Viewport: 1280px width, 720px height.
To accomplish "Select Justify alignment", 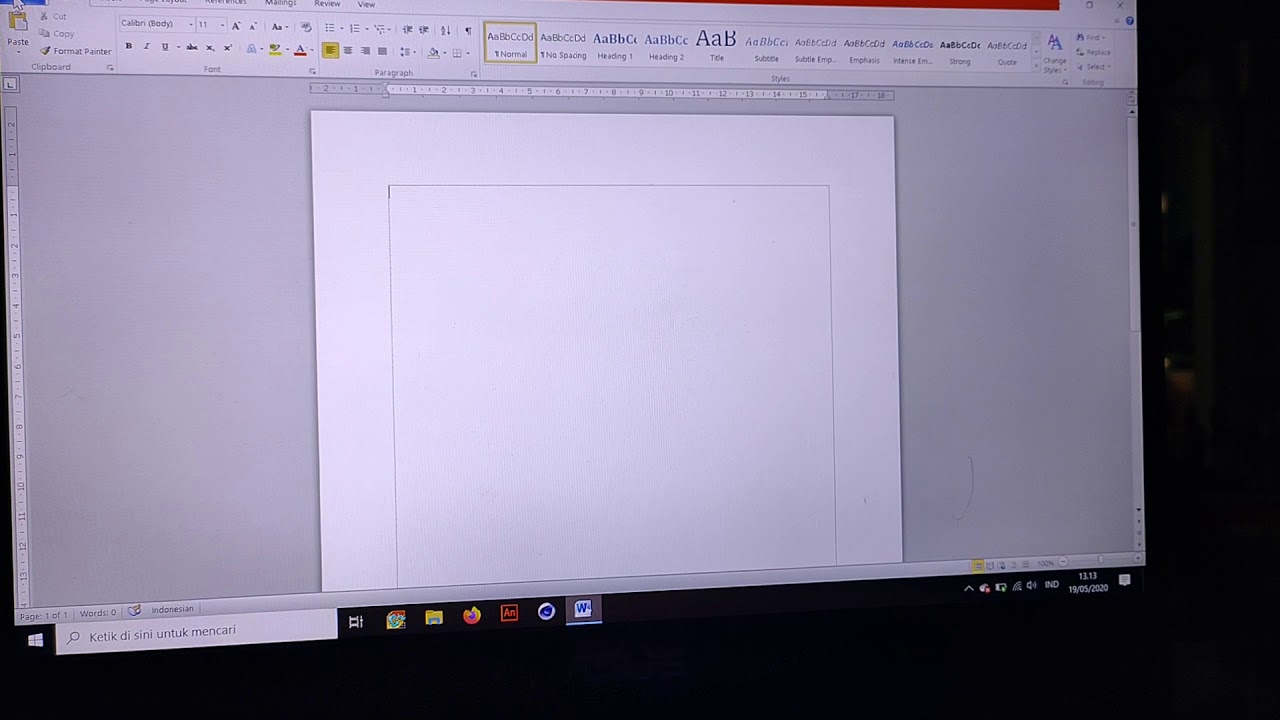I will coord(382,51).
